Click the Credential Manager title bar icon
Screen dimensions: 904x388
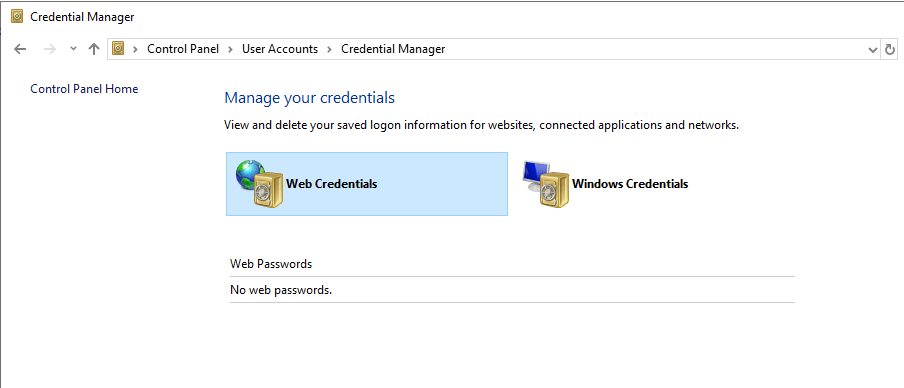point(17,16)
